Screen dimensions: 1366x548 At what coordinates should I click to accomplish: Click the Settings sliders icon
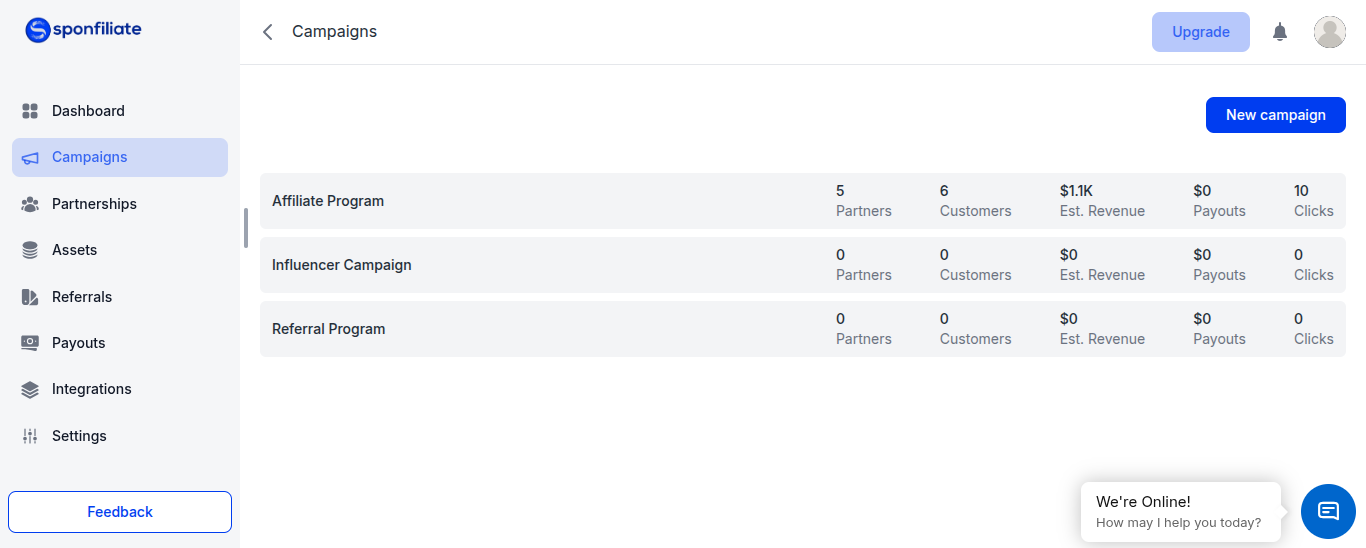tap(30, 436)
